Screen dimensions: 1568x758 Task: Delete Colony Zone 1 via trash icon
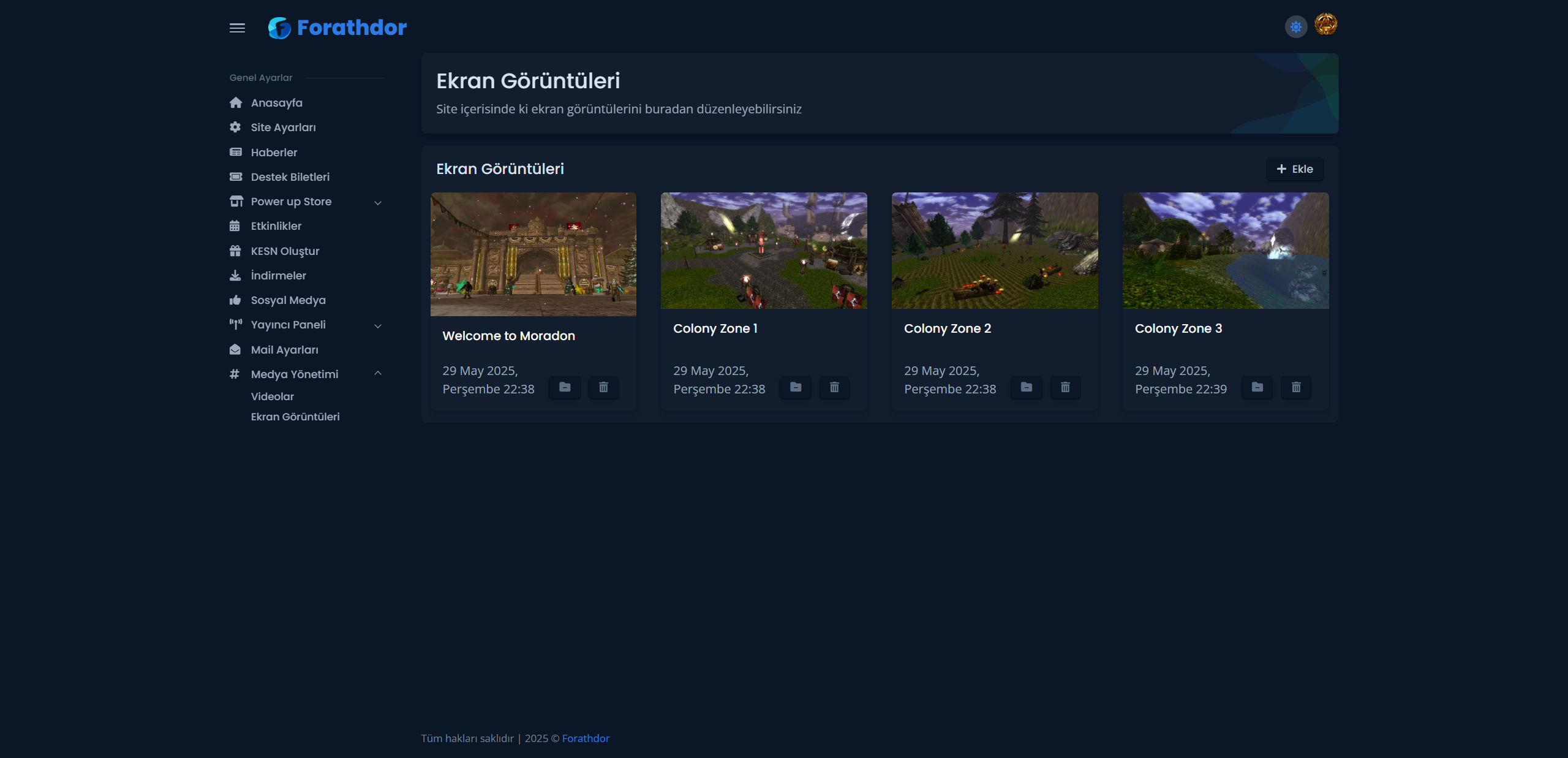[x=834, y=387]
